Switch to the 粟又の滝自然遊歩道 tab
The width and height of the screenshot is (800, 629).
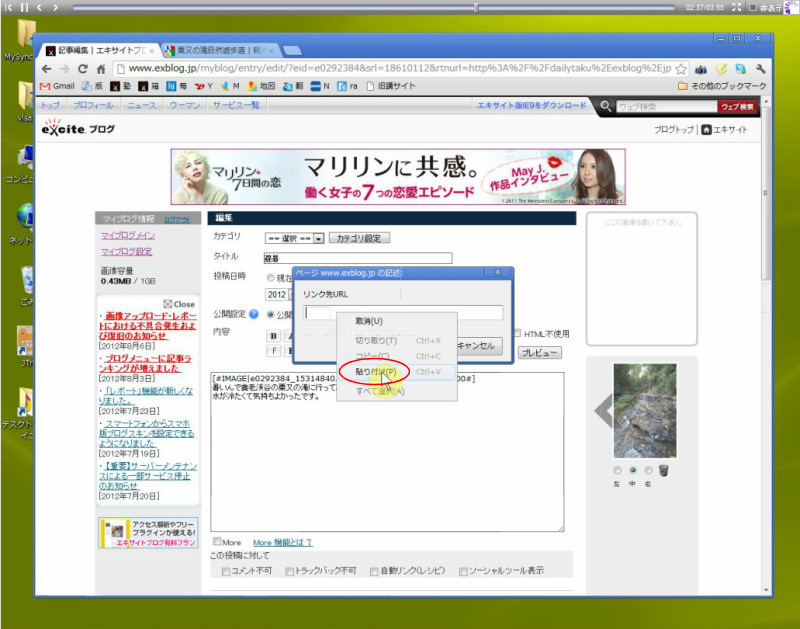coord(220,50)
